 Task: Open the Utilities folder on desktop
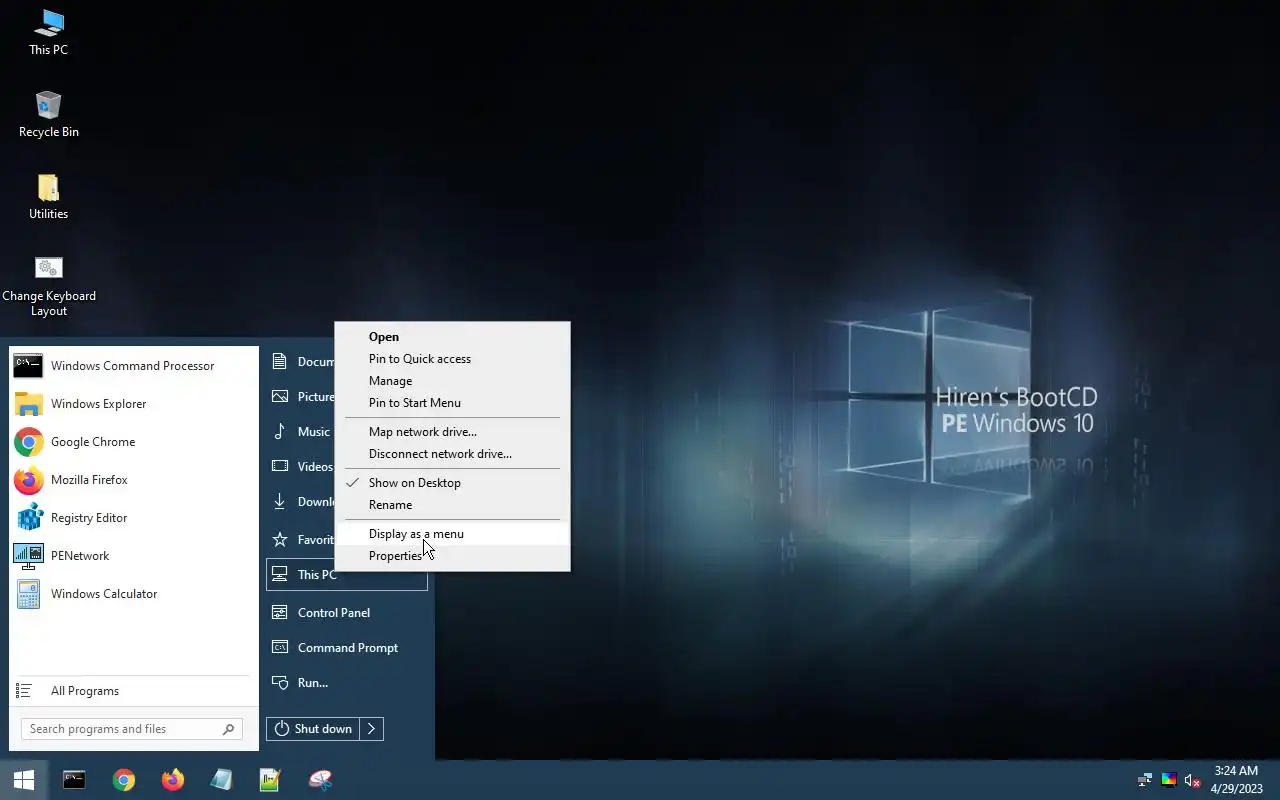coord(48,196)
